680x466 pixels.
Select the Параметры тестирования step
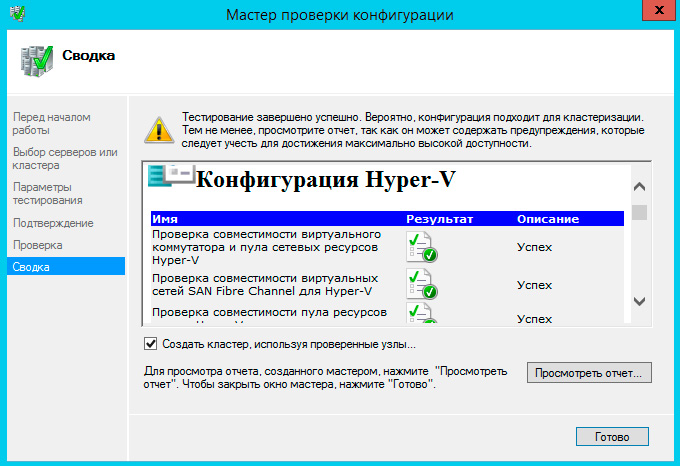coord(48,194)
